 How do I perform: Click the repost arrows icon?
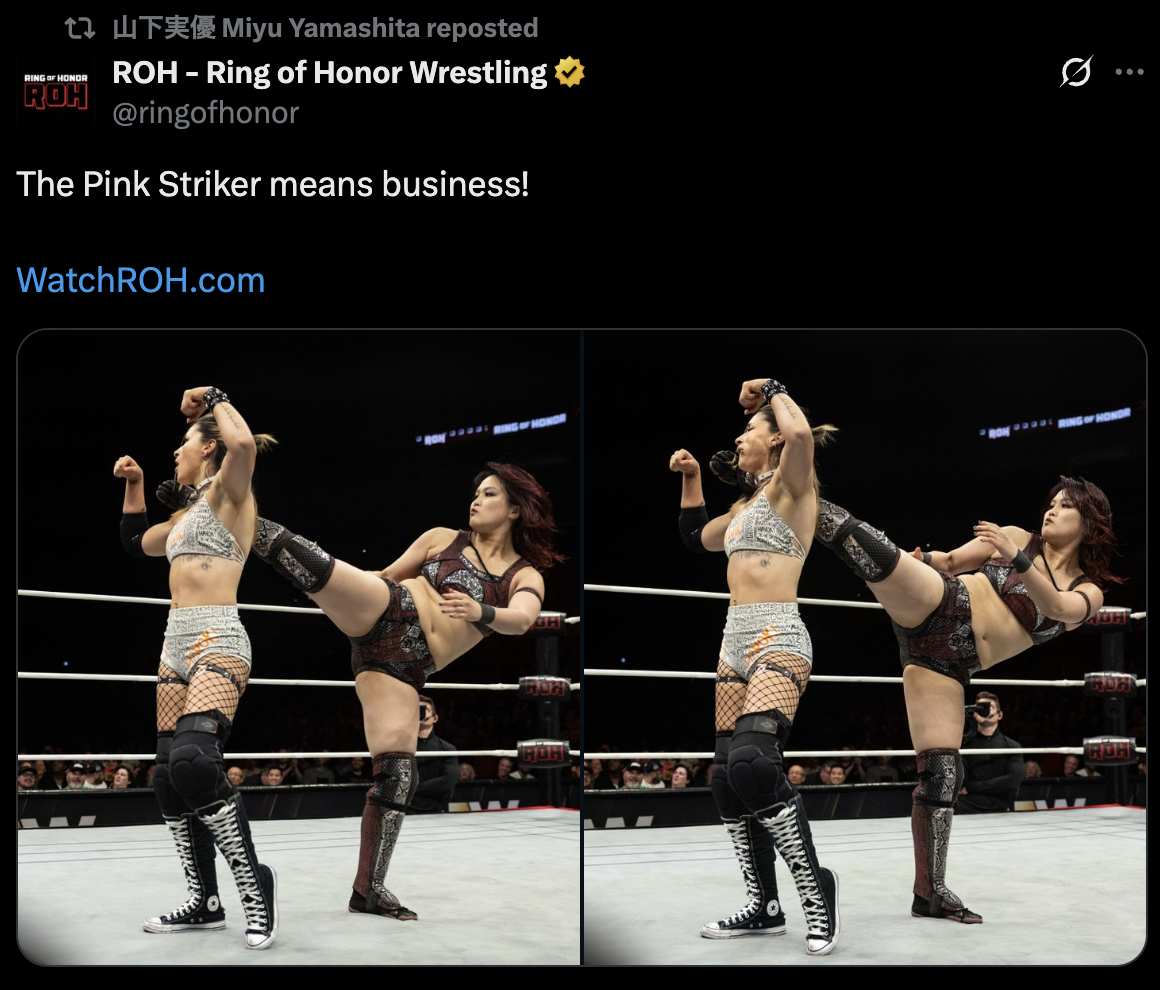pos(80,28)
